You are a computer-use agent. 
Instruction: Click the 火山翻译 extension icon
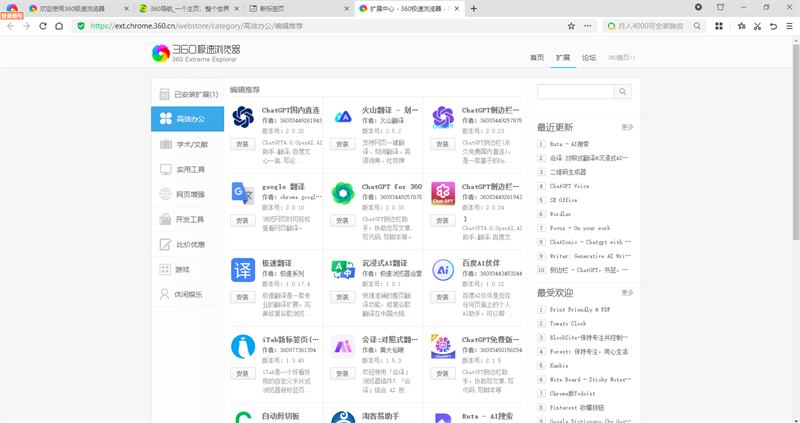click(x=343, y=117)
